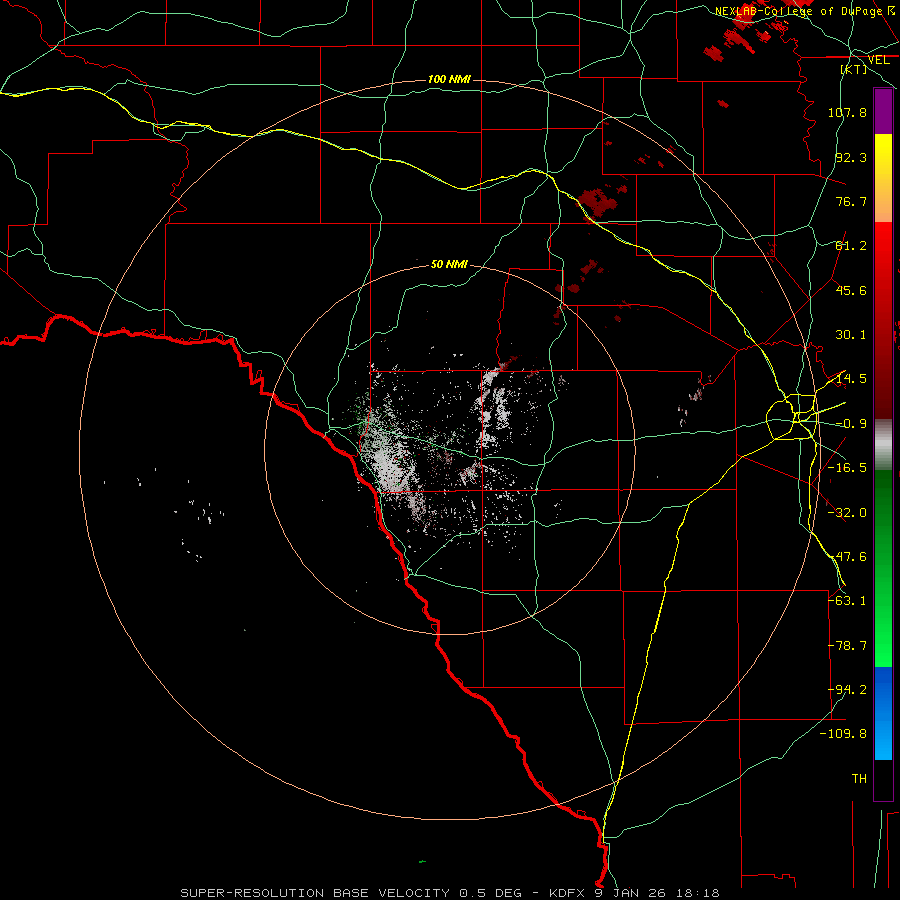The image size is (900, 900).
Task: Click the [KT] units label
Action: [854, 69]
